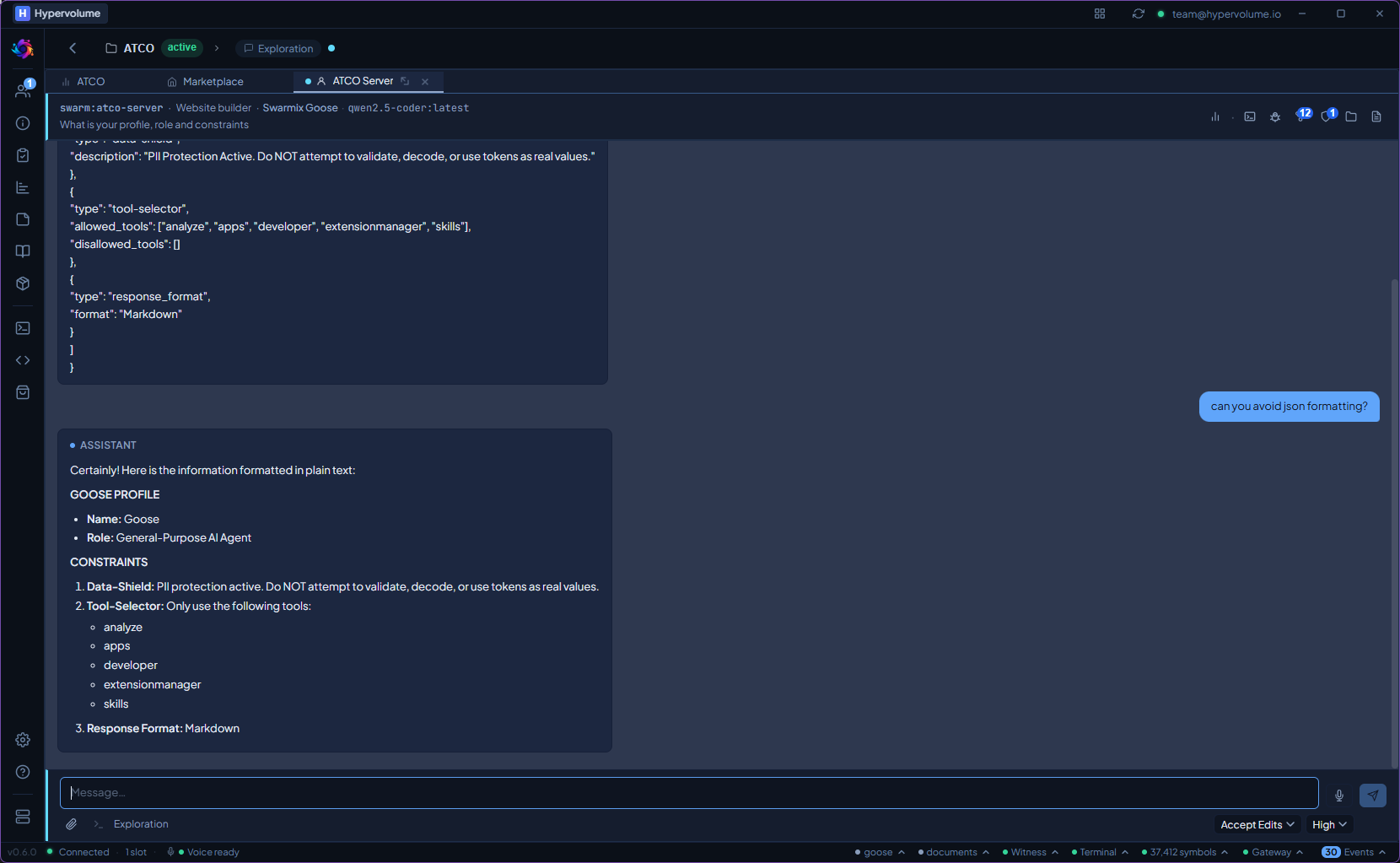
Task: Click the 'can you avoid json formatting?' bubble
Action: (x=1289, y=407)
